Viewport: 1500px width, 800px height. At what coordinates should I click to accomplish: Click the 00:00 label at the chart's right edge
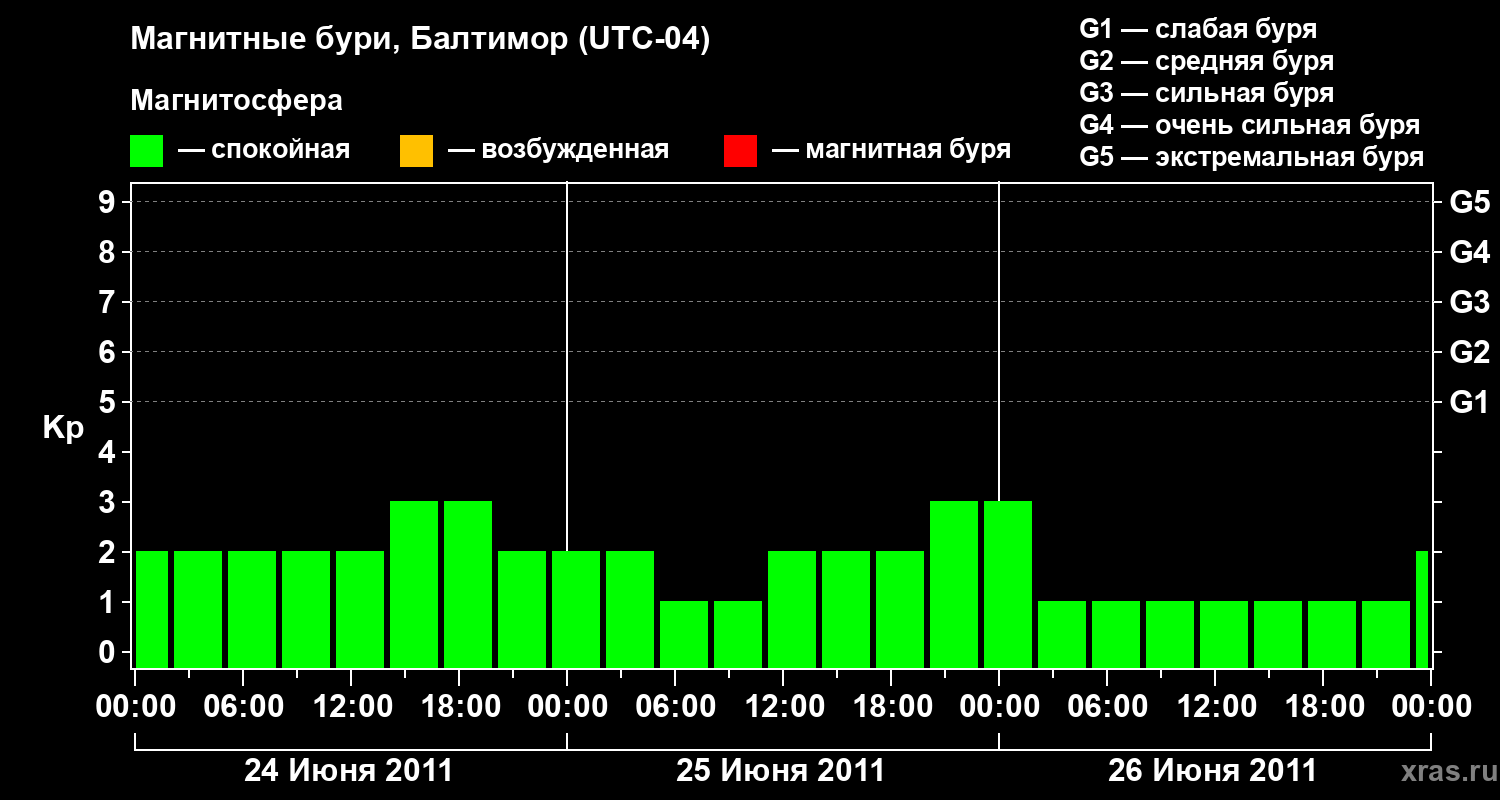click(x=1431, y=707)
